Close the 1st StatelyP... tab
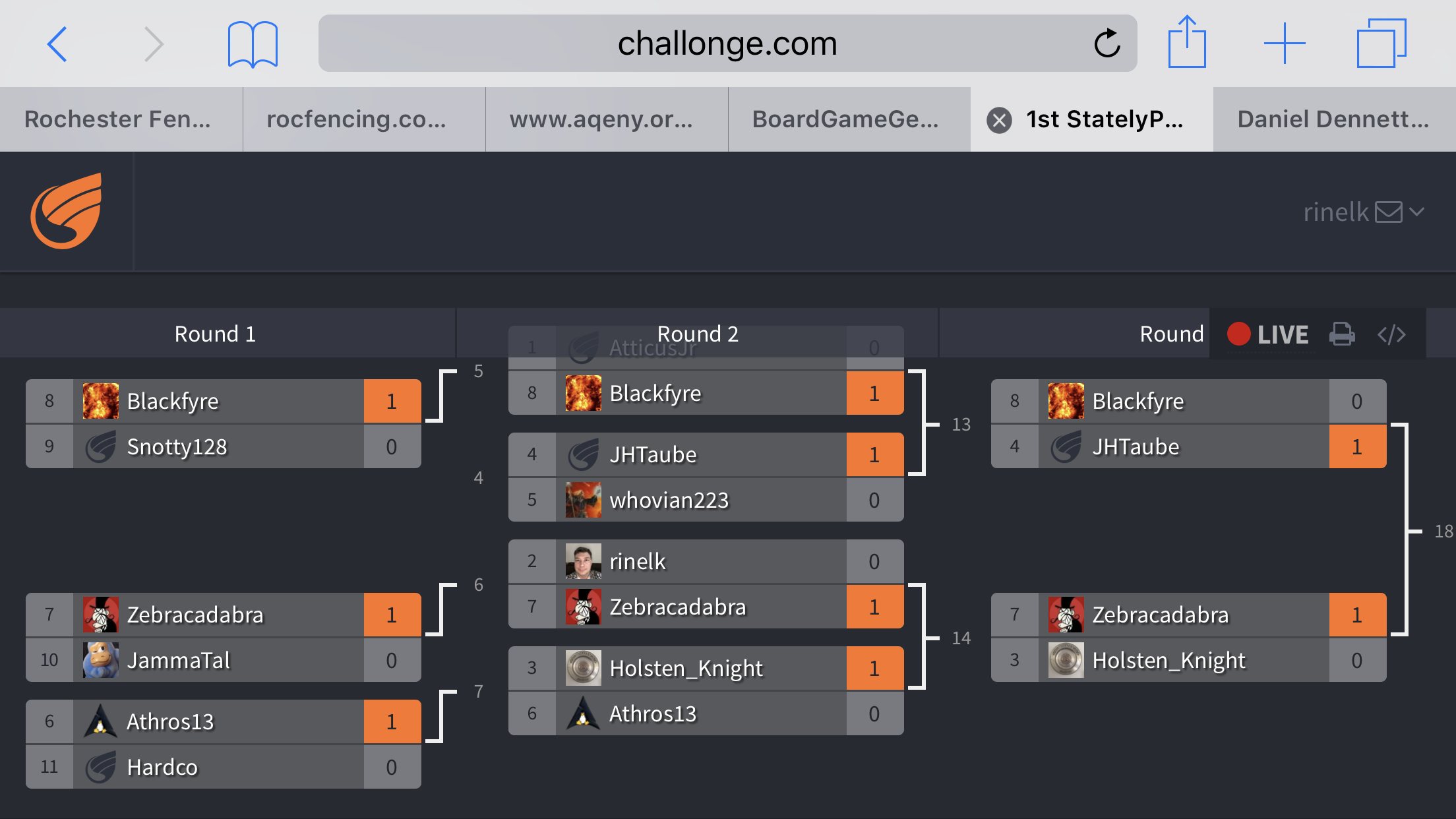 (x=999, y=120)
